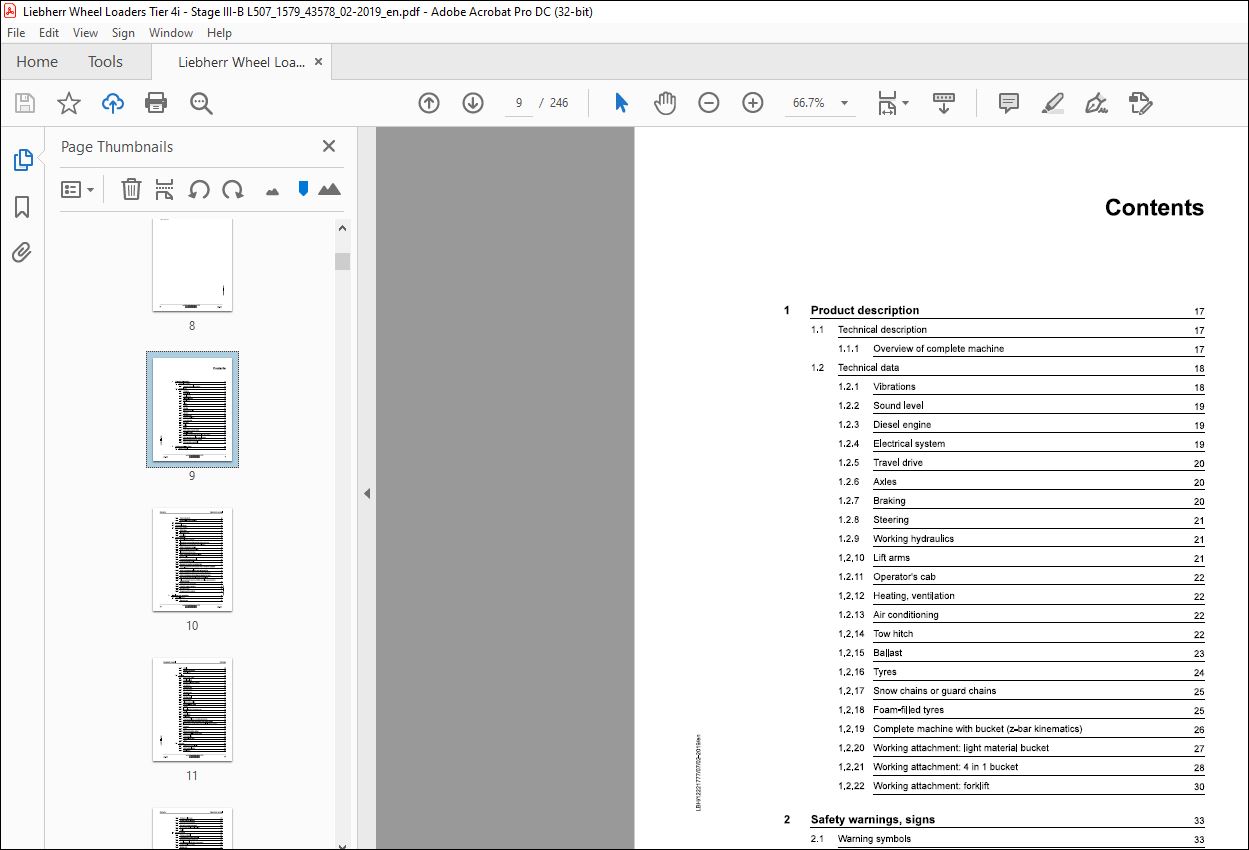Image resolution: width=1249 pixels, height=850 pixels.
Task: Open the Bookmarks panel icon
Action: (22, 206)
